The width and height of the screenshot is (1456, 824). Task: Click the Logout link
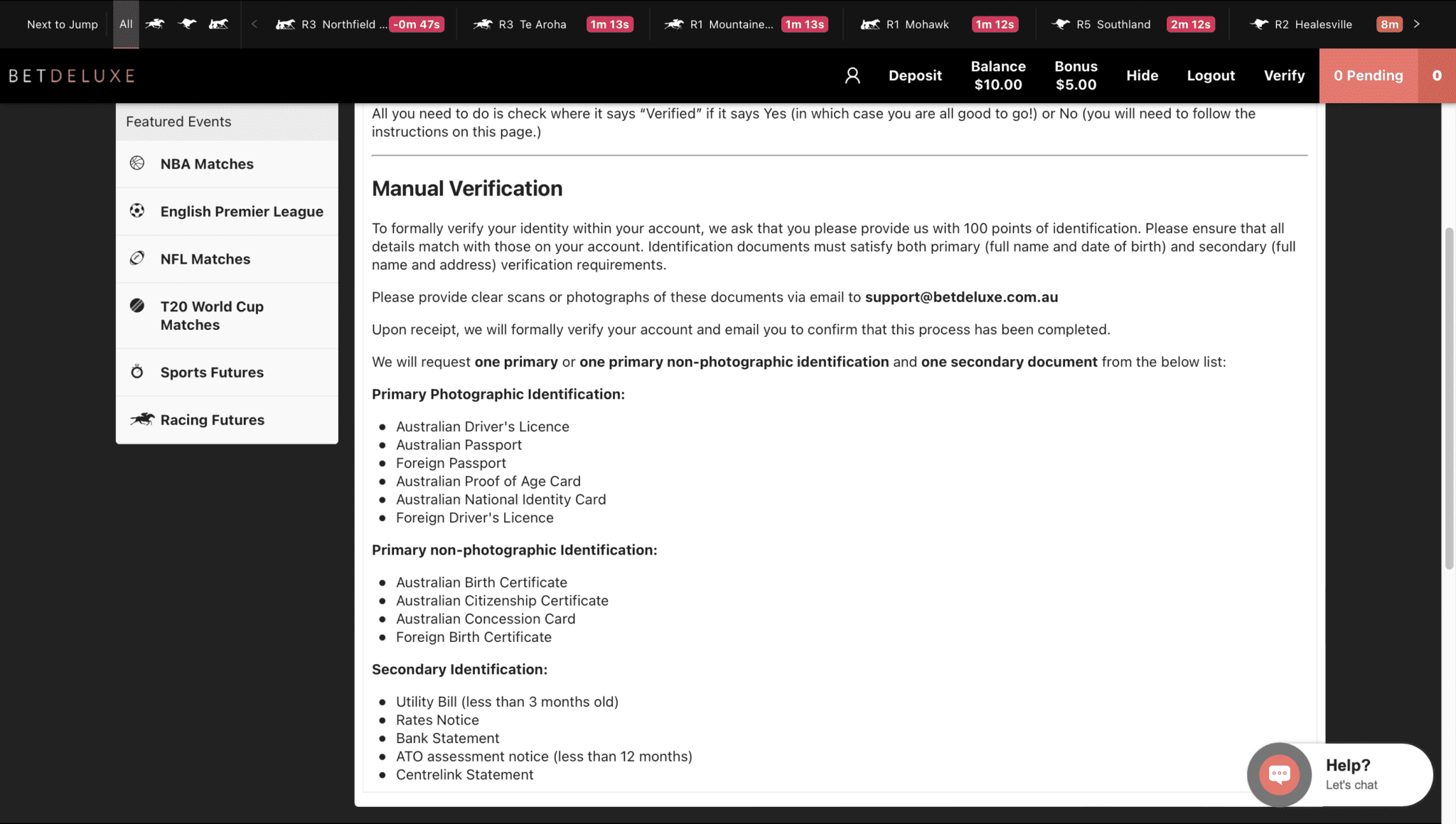[x=1211, y=75]
